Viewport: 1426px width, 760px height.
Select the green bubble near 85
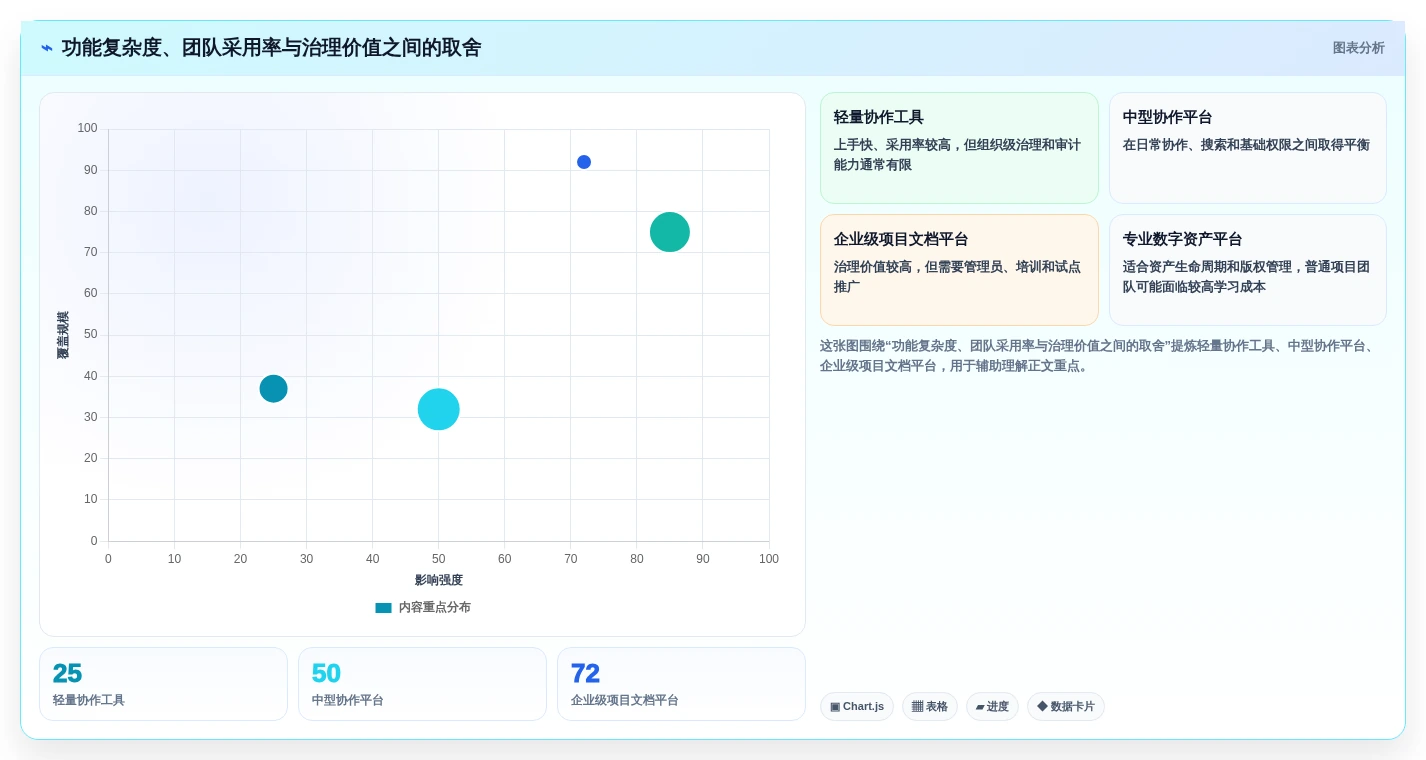(670, 232)
